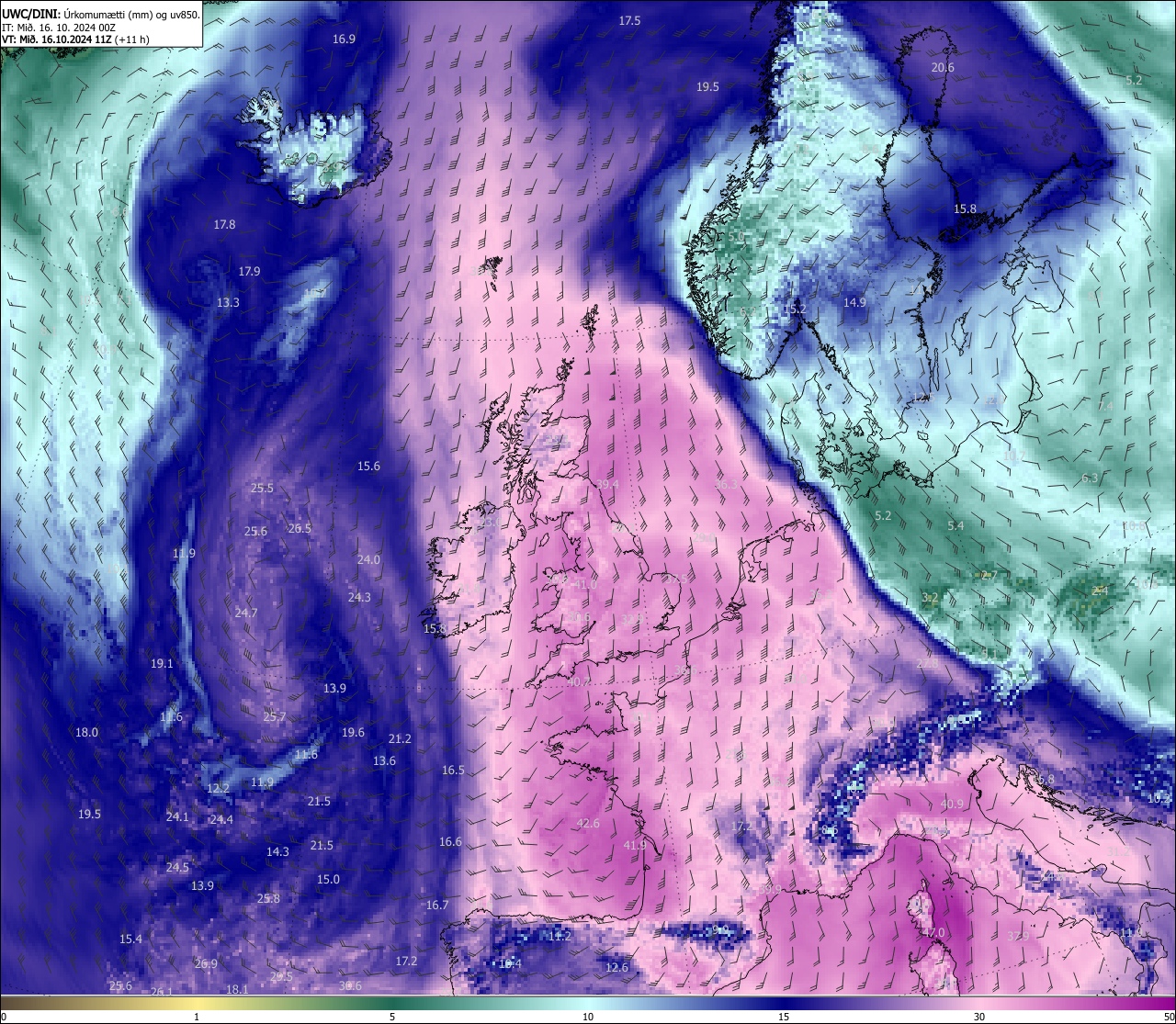Click the 25.5 value in the Atlantic

pos(262,489)
